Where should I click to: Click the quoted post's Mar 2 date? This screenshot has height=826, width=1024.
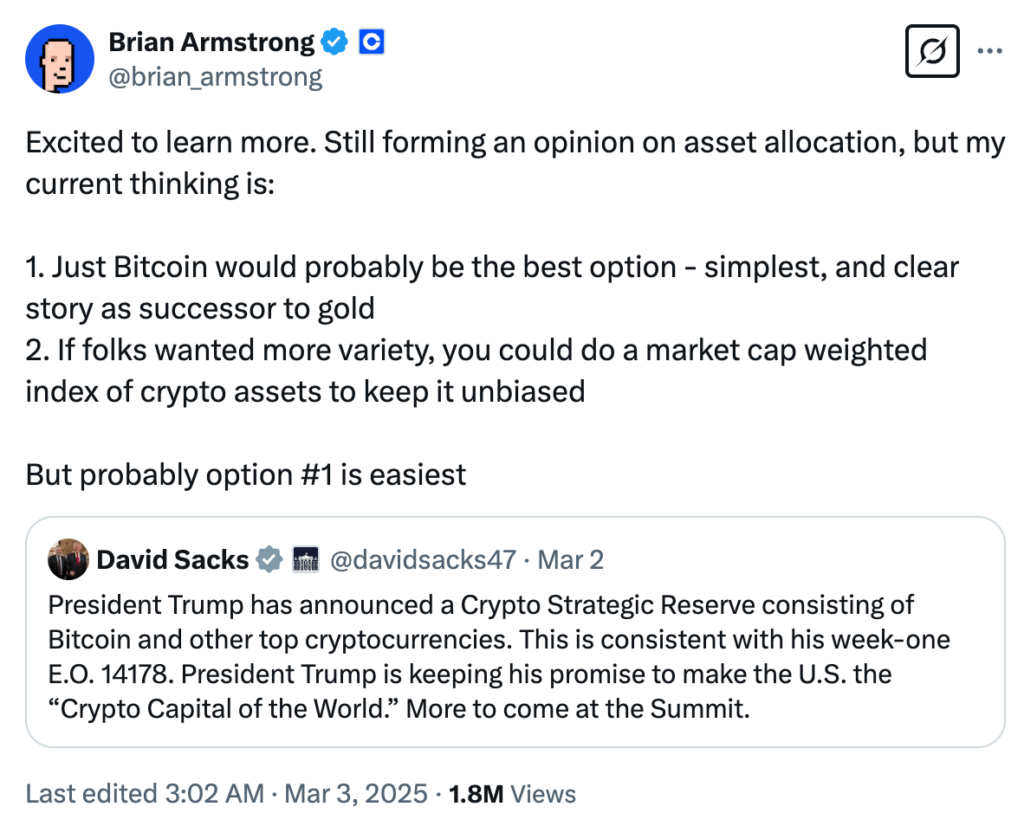click(x=571, y=560)
